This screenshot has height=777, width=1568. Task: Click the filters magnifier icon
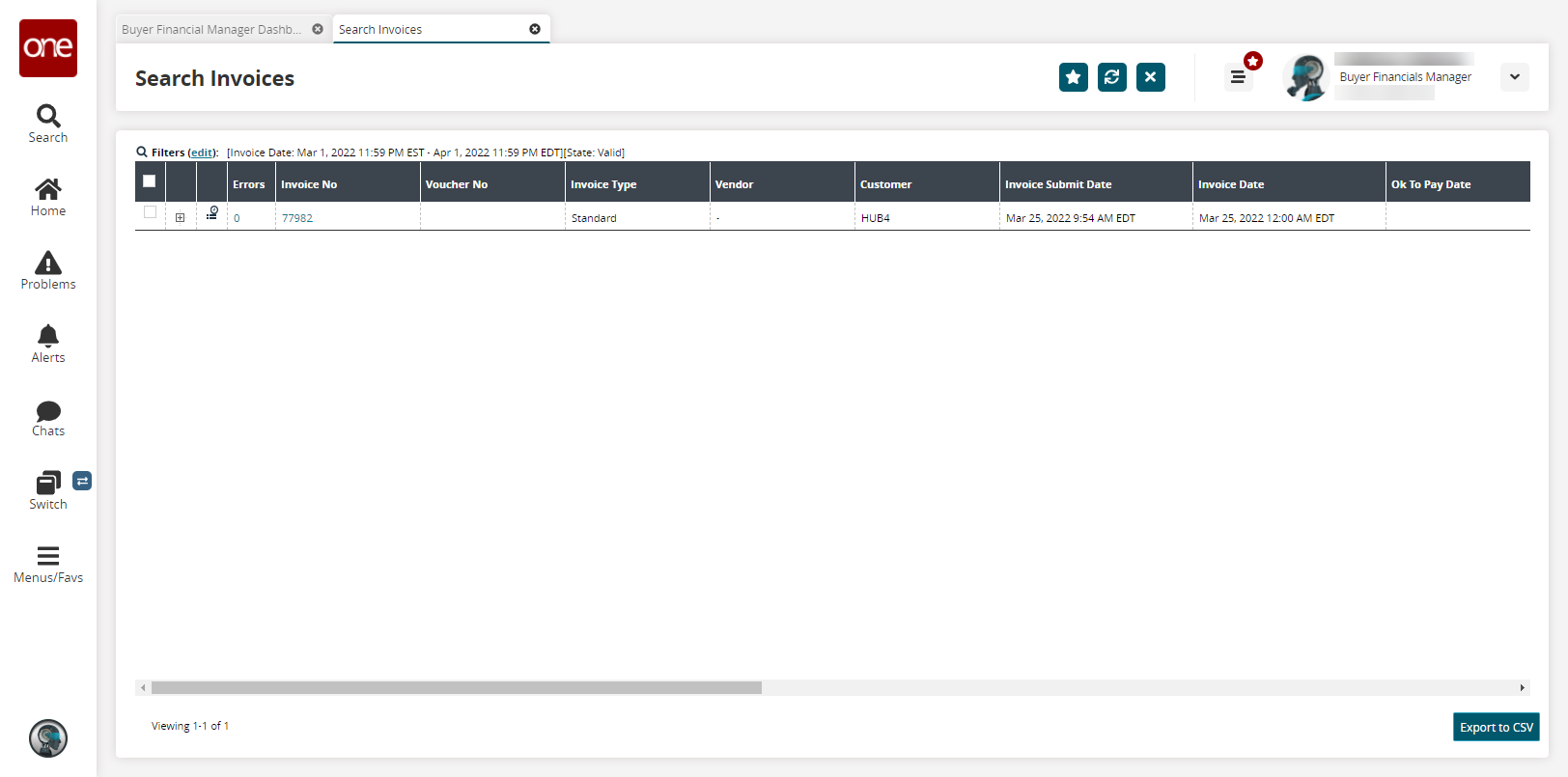tap(142, 152)
